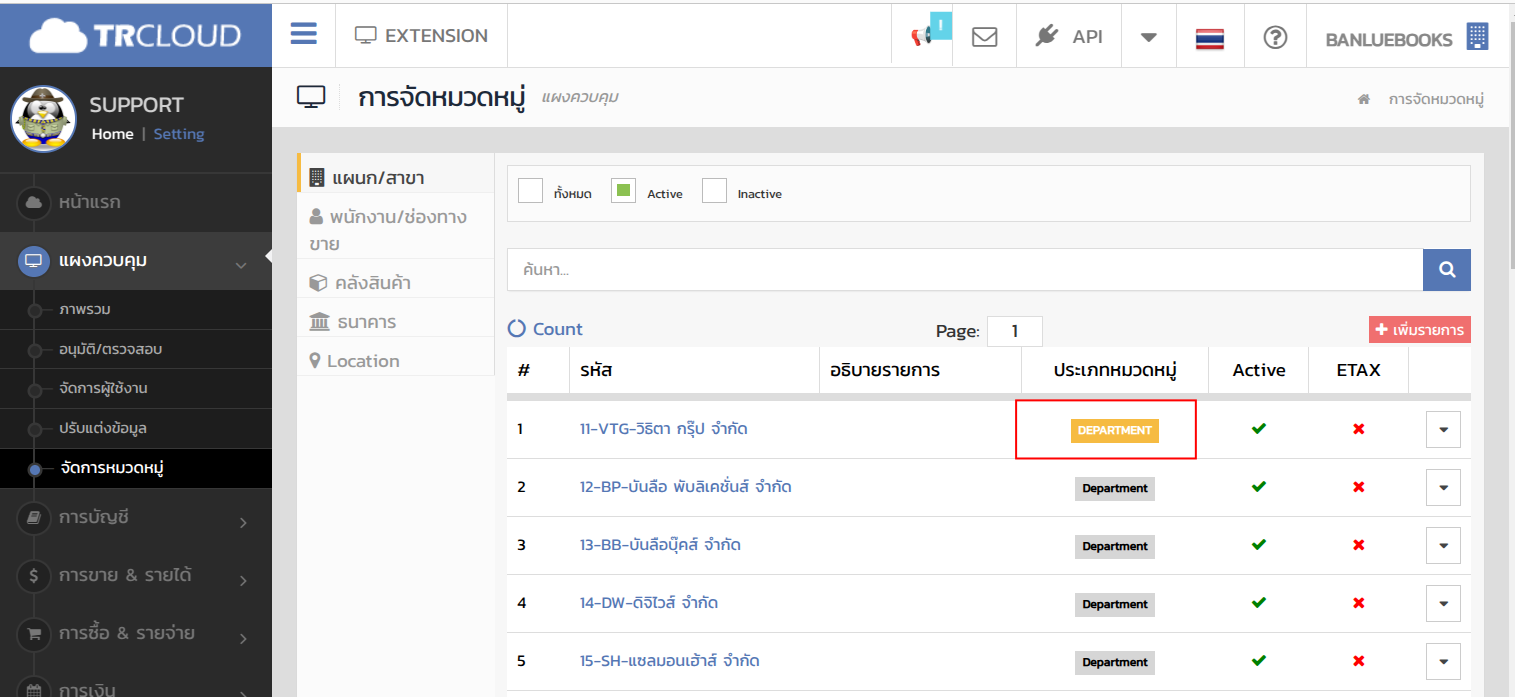This screenshot has height=697, width=1515.
Task: Click the home breadcrumb icon
Action: tap(1363, 99)
